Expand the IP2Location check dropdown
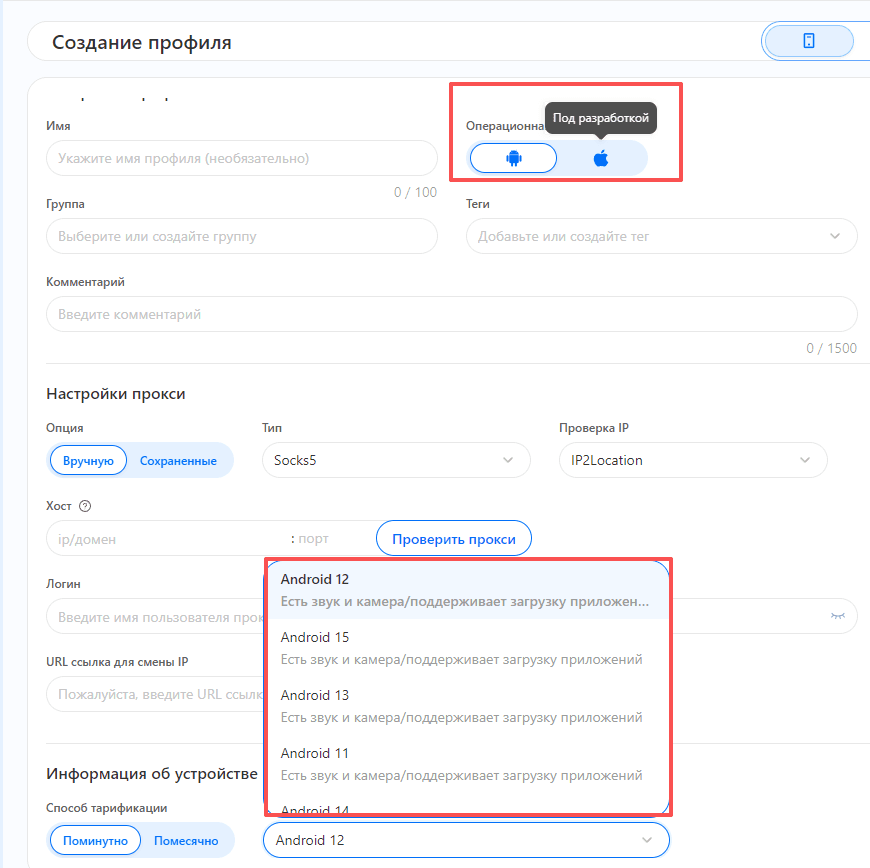Screen dimensions: 870x868 pyautogui.click(x=692, y=460)
